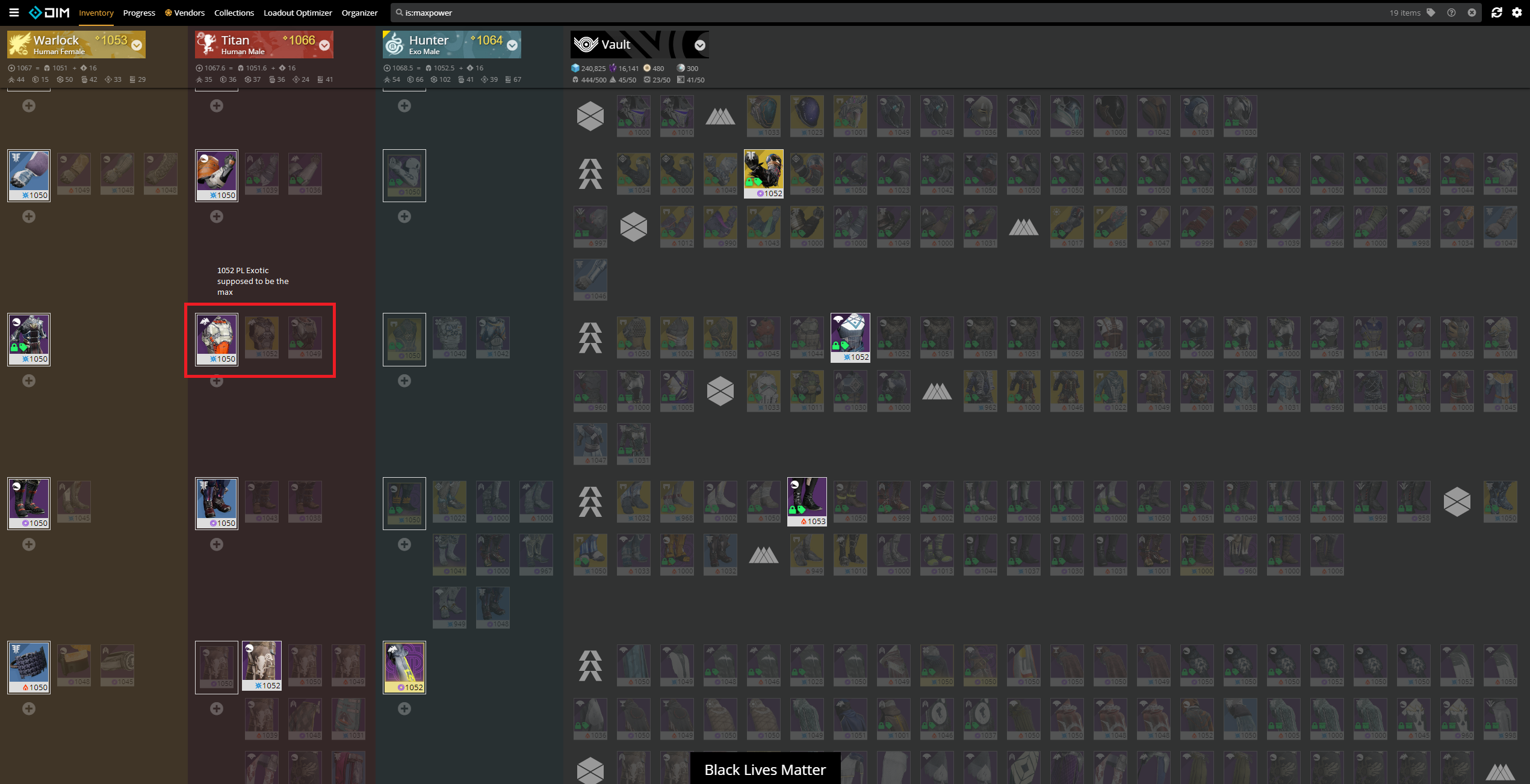The image size is (1530, 784).
Task: Click plus button under Hunter's equipped boots
Action: click(404, 545)
